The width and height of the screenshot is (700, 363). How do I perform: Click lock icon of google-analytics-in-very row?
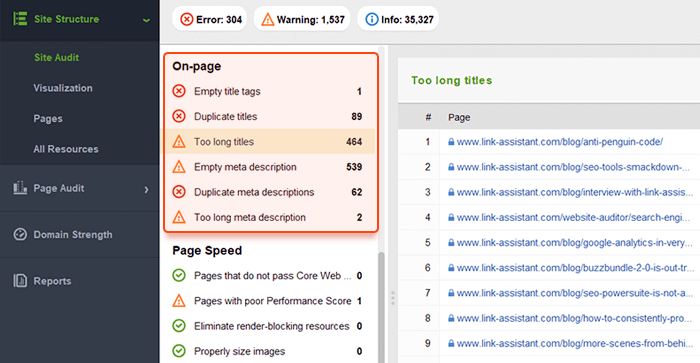tap(451, 242)
